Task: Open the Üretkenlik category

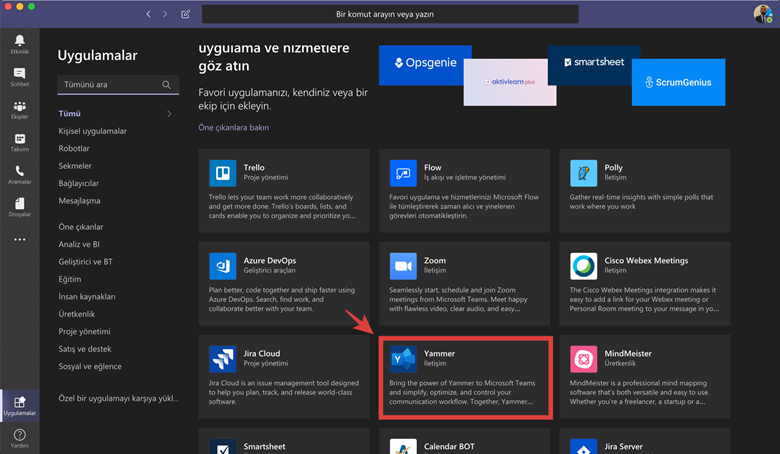Action: (76, 314)
